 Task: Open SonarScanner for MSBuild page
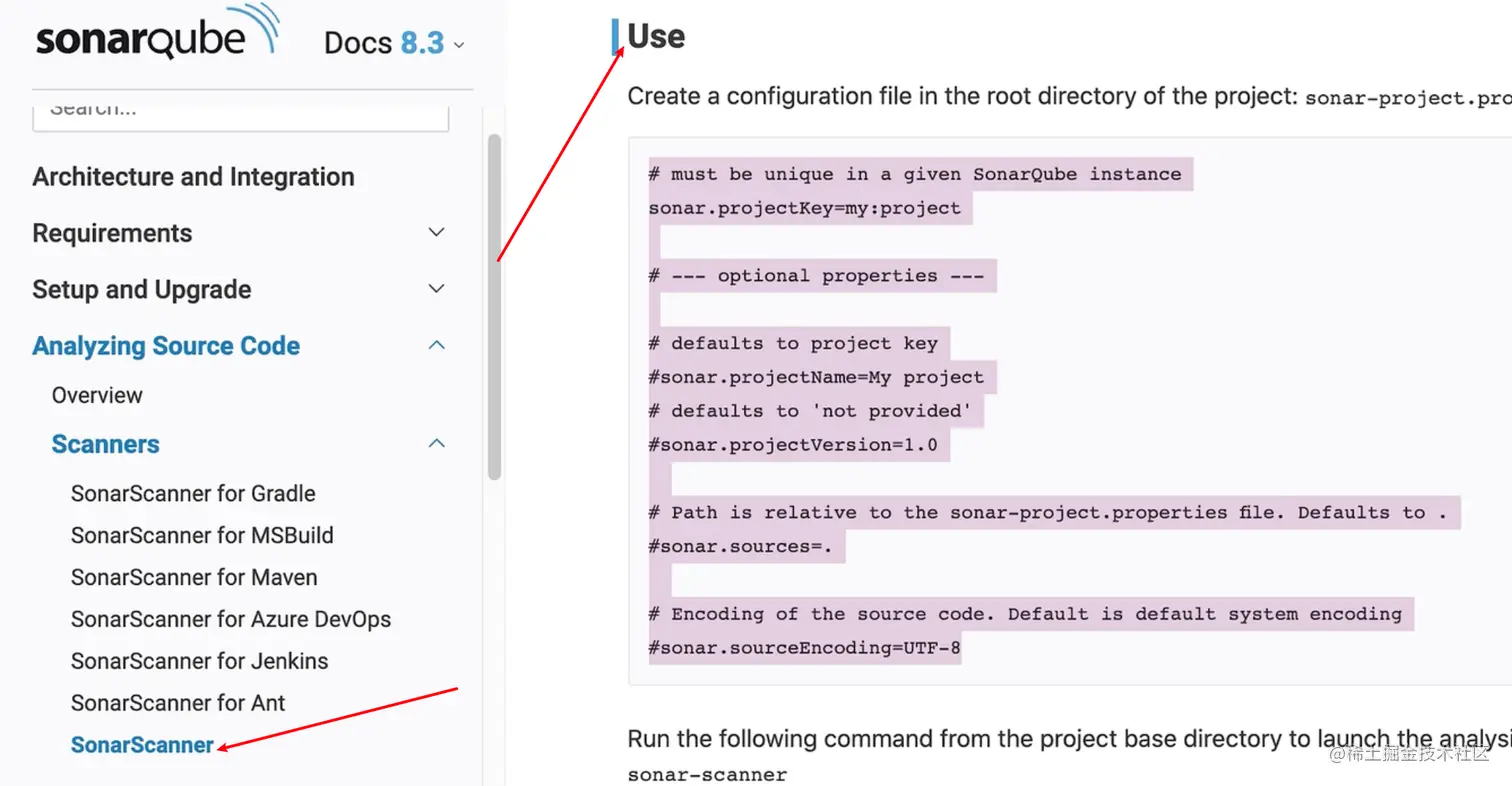tap(202, 536)
